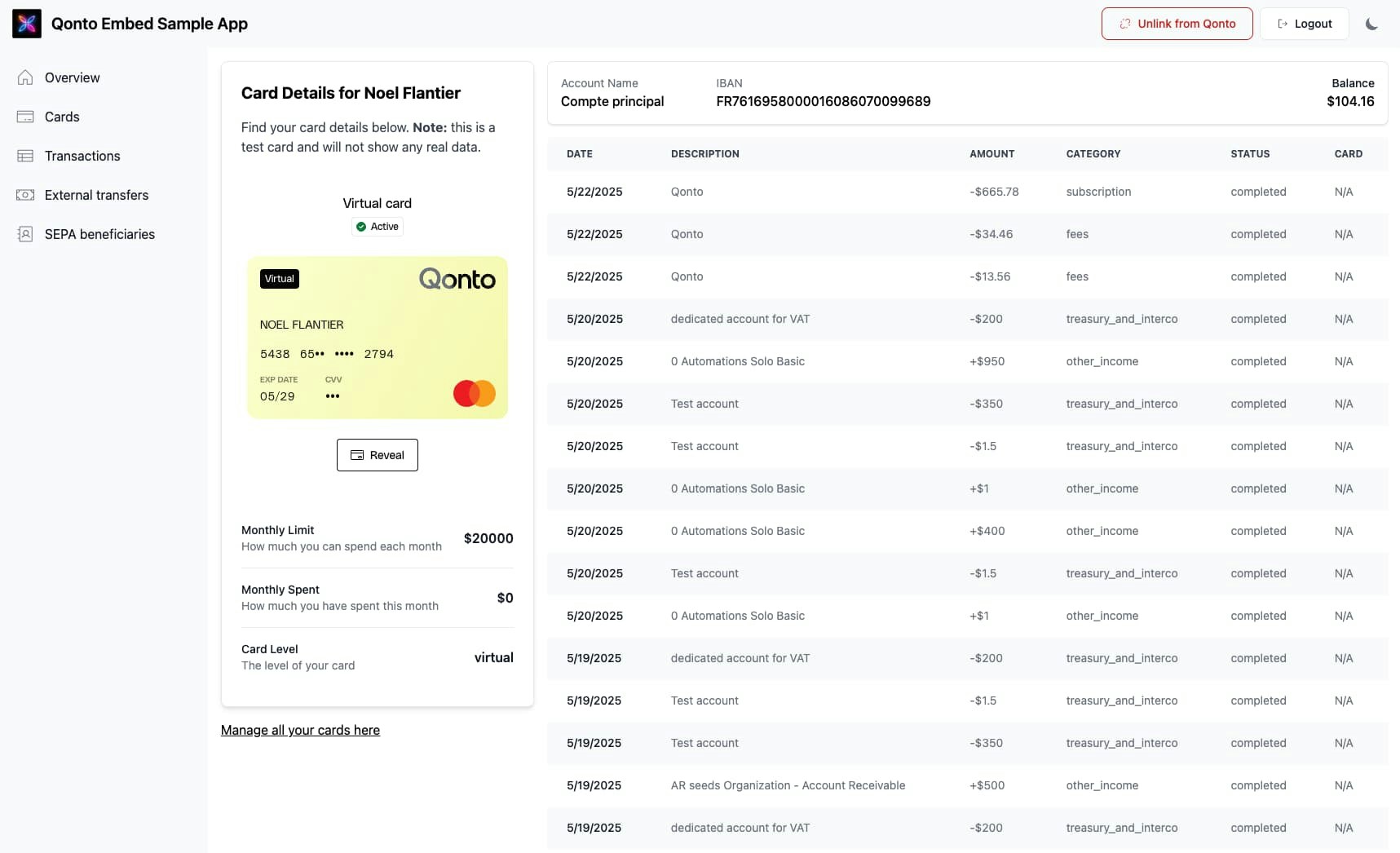Image resolution: width=1400 pixels, height=853 pixels.
Task: Click the Mastercard logo on the card
Action: click(x=475, y=393)
